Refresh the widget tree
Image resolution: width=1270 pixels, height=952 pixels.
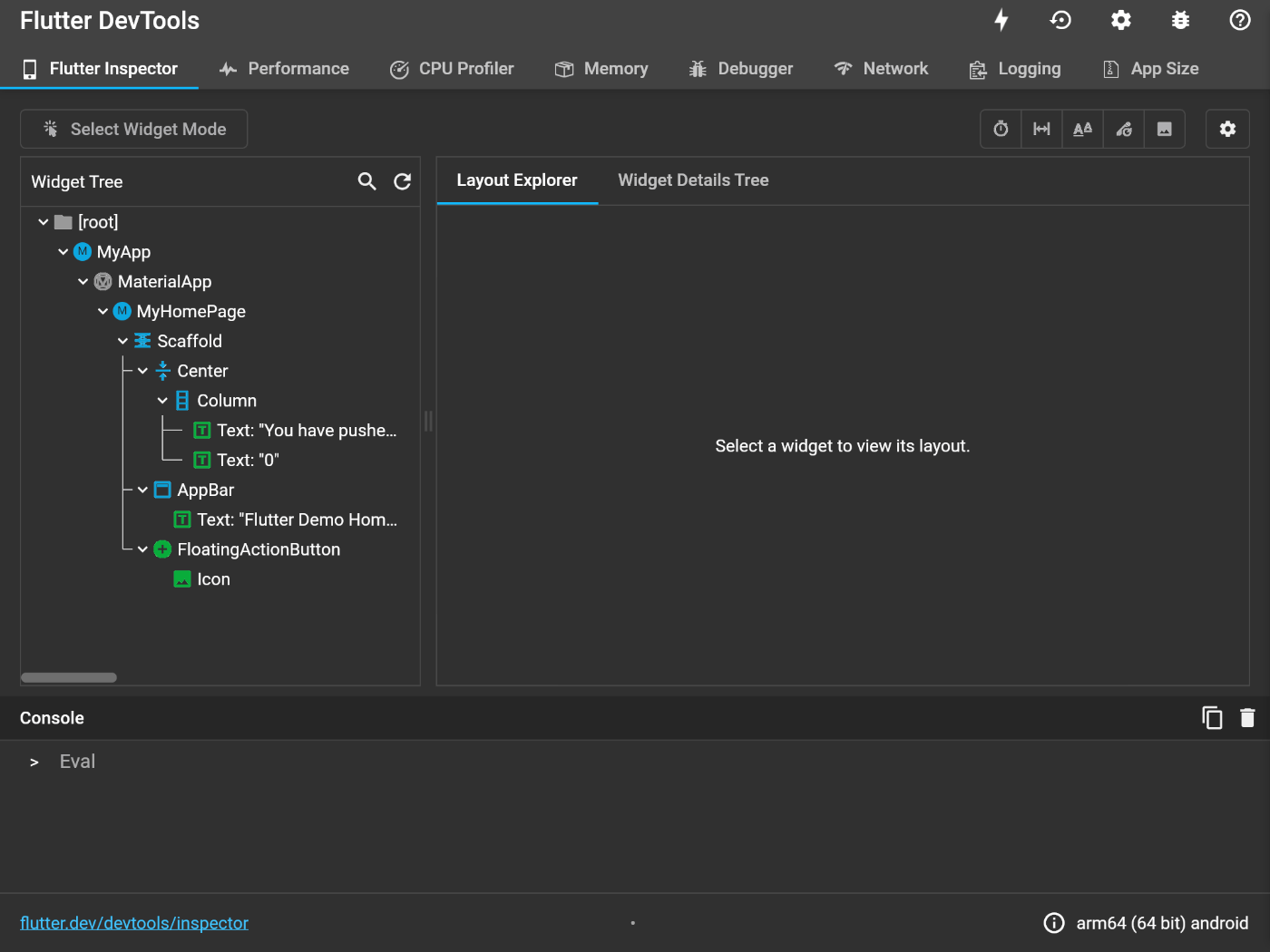pyautogui.click(x=402, y=181)
